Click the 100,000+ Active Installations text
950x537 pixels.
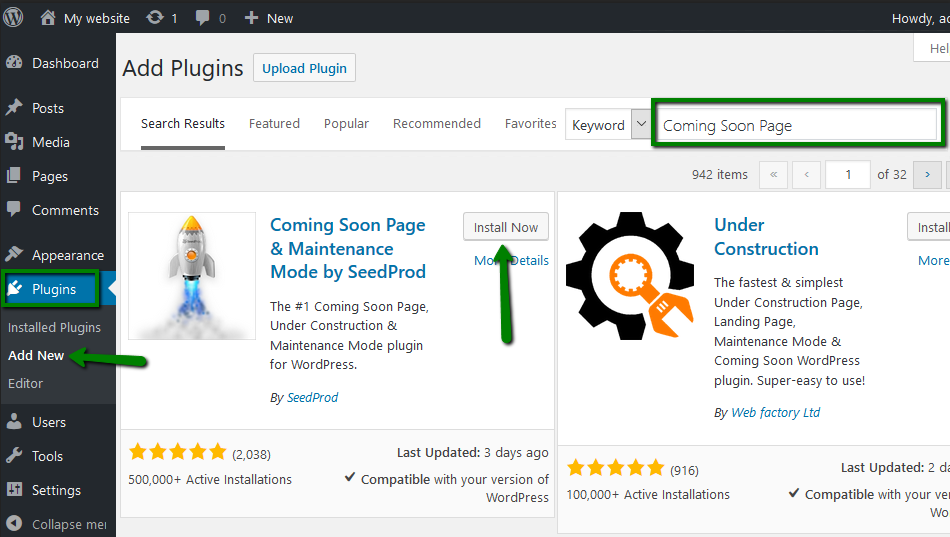click(648, 495)
